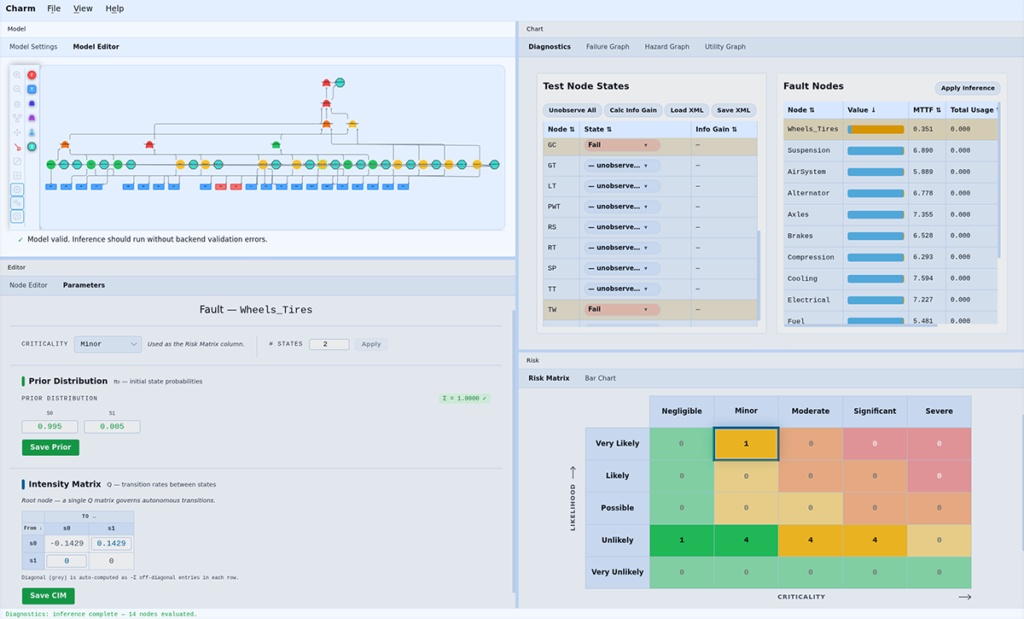Switch to the Model Settings tab

click(33, 47)
